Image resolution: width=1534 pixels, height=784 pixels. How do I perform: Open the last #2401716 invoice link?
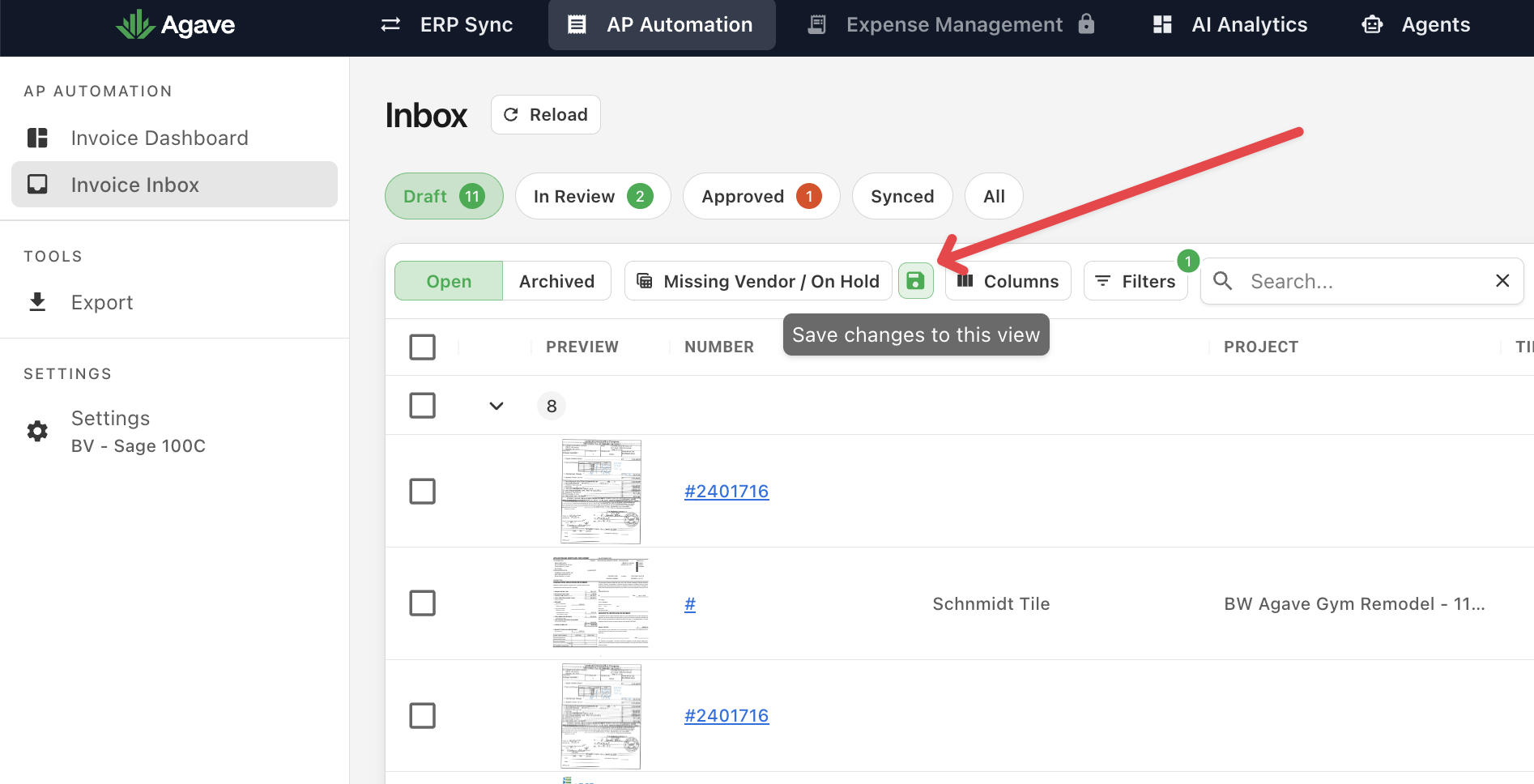(727, 716)
